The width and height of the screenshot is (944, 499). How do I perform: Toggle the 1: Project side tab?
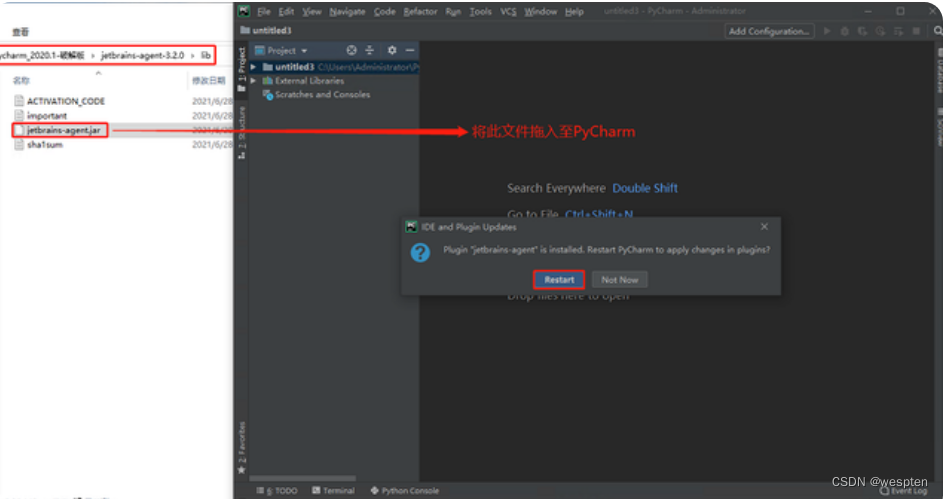(x=241, y=69)
